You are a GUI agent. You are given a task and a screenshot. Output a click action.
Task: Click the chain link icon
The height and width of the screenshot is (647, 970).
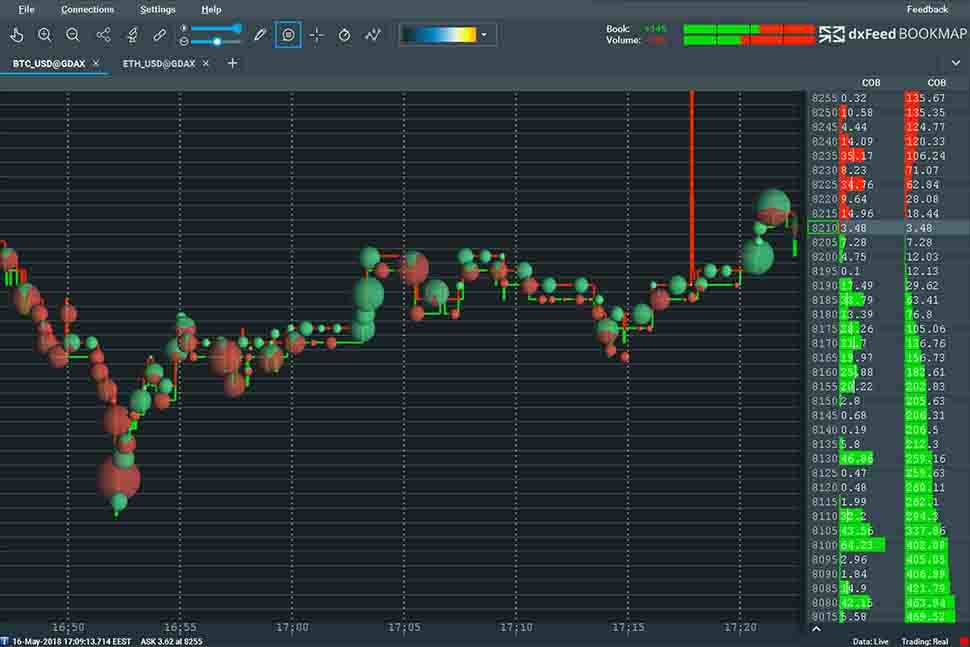pos(160,35)
